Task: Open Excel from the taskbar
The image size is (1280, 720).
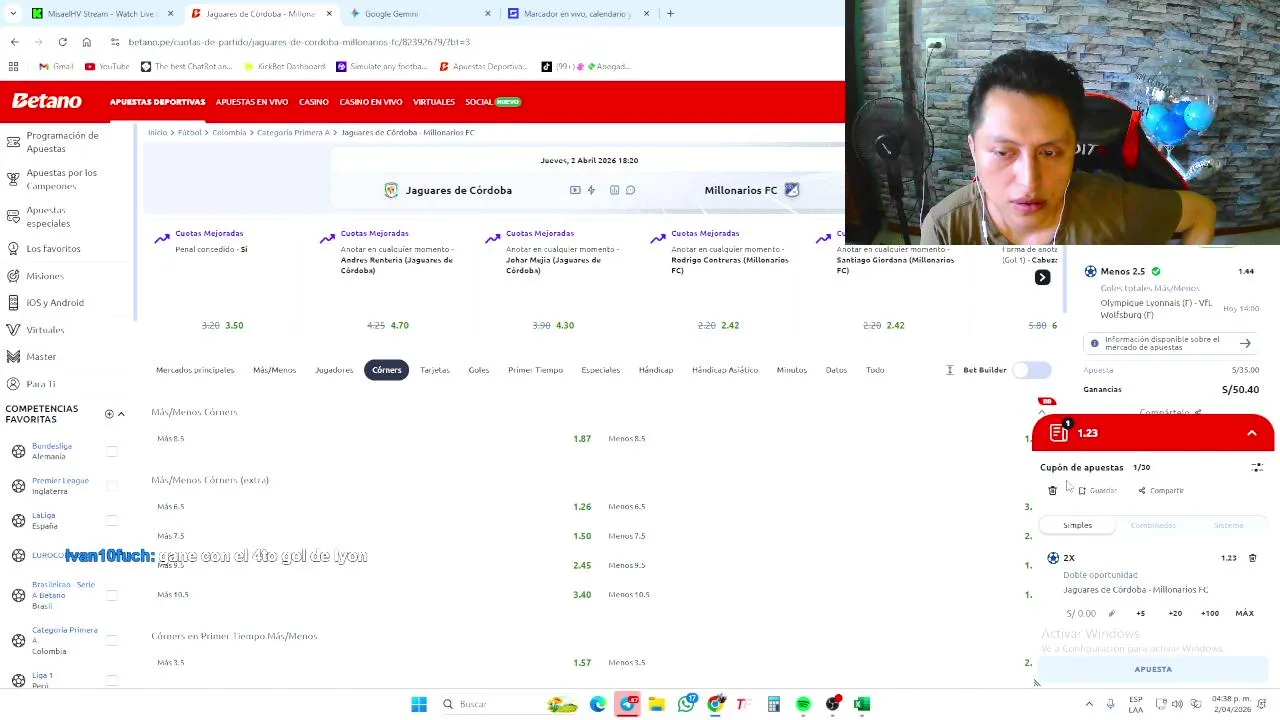Action: (862, 704)
